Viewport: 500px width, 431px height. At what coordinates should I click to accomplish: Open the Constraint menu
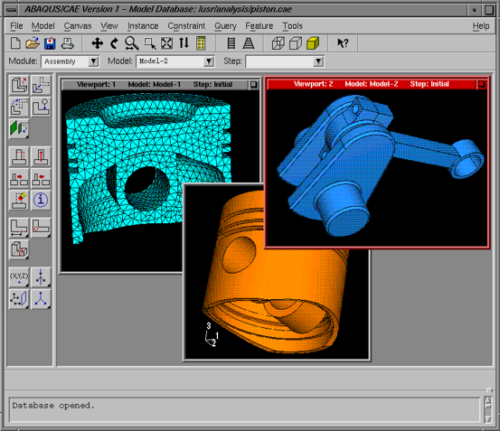tap(186, 26)
